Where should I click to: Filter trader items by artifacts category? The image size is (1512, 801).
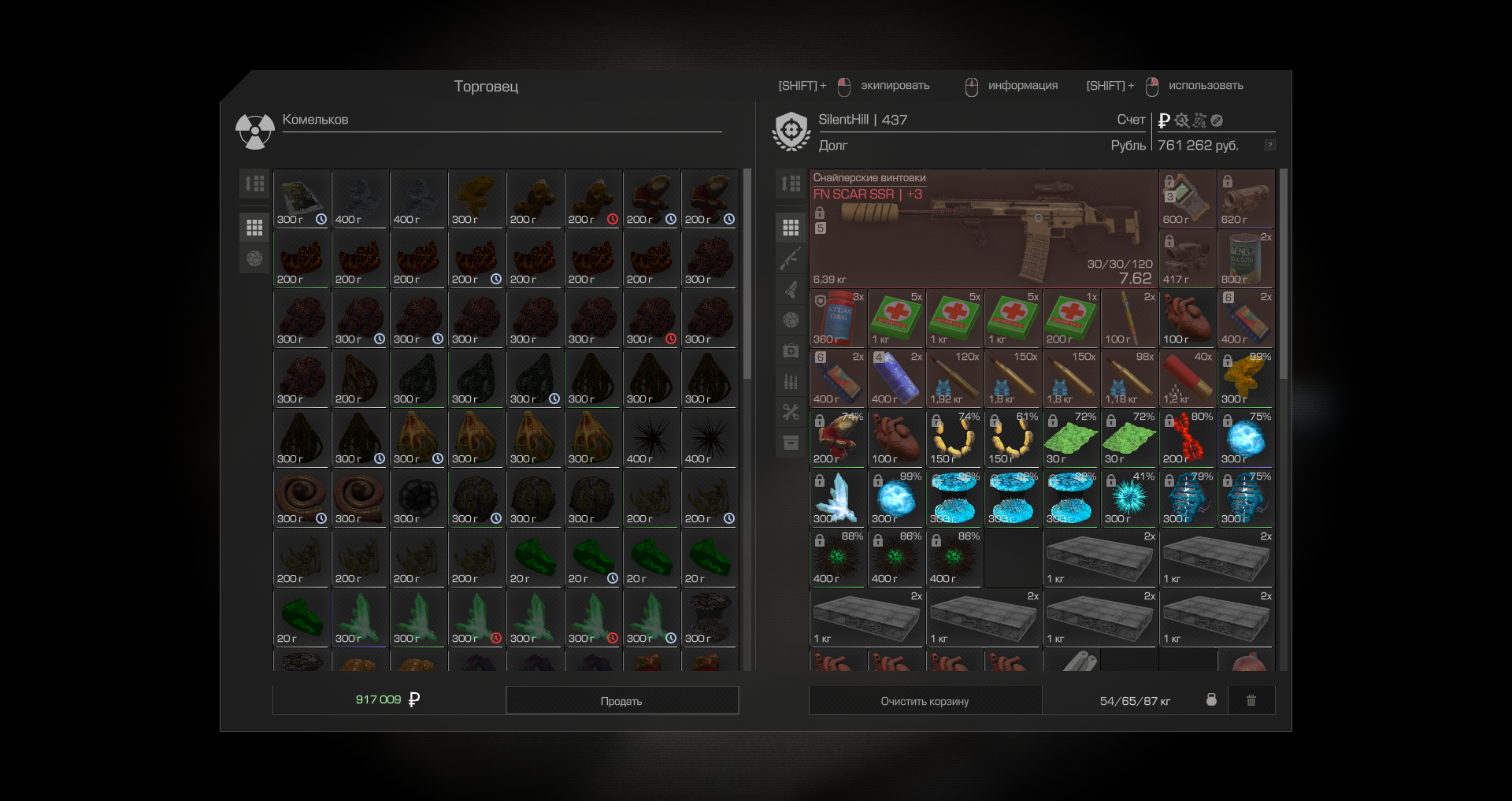(254, 258)
